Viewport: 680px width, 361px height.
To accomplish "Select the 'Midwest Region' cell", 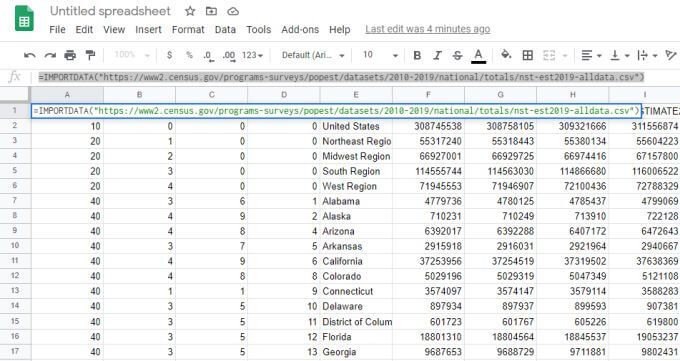I will point(356,156).
